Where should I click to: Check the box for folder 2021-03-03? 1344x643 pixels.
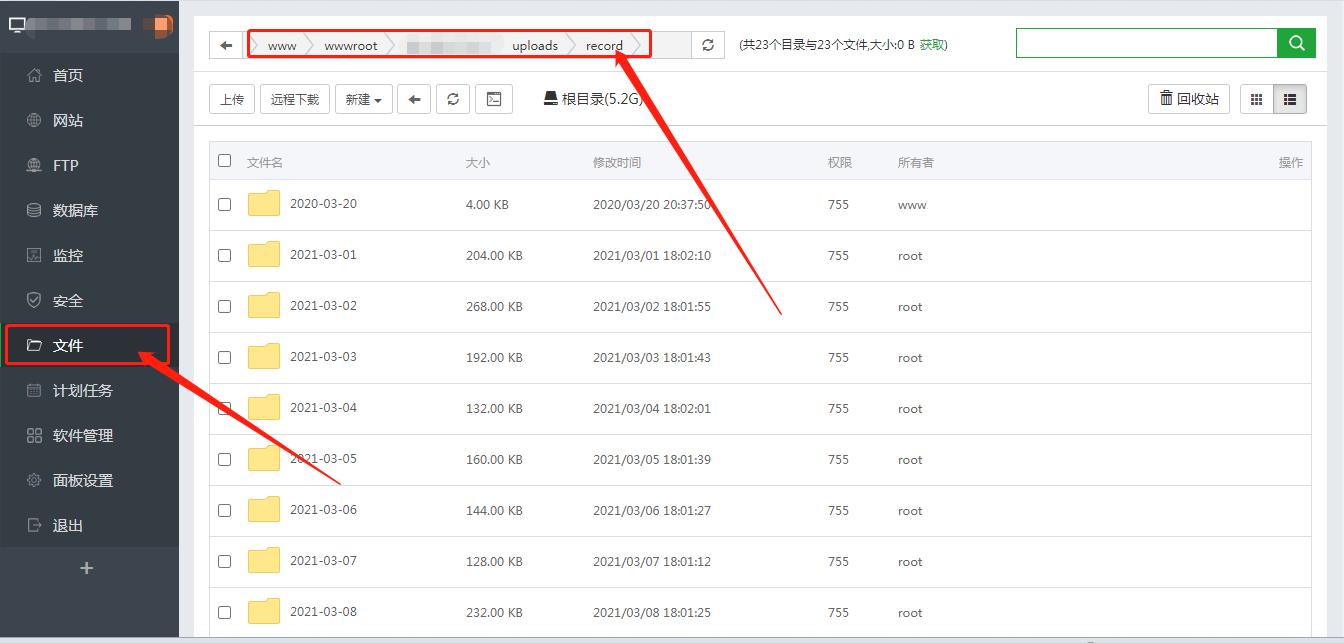click(224, 357)
